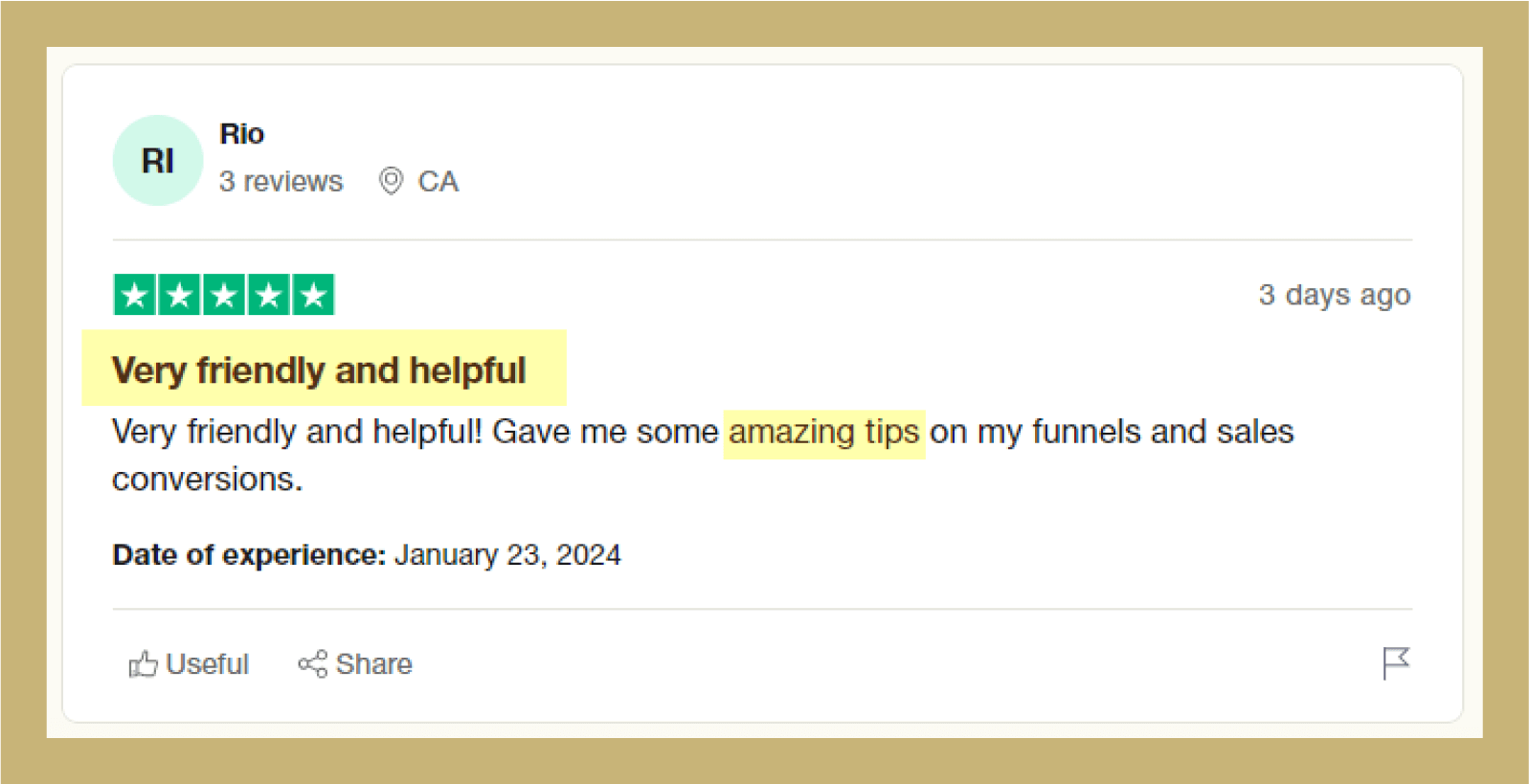Click the "3 days ago" timestamp

pyautogui.click(x=1334, y=295)
